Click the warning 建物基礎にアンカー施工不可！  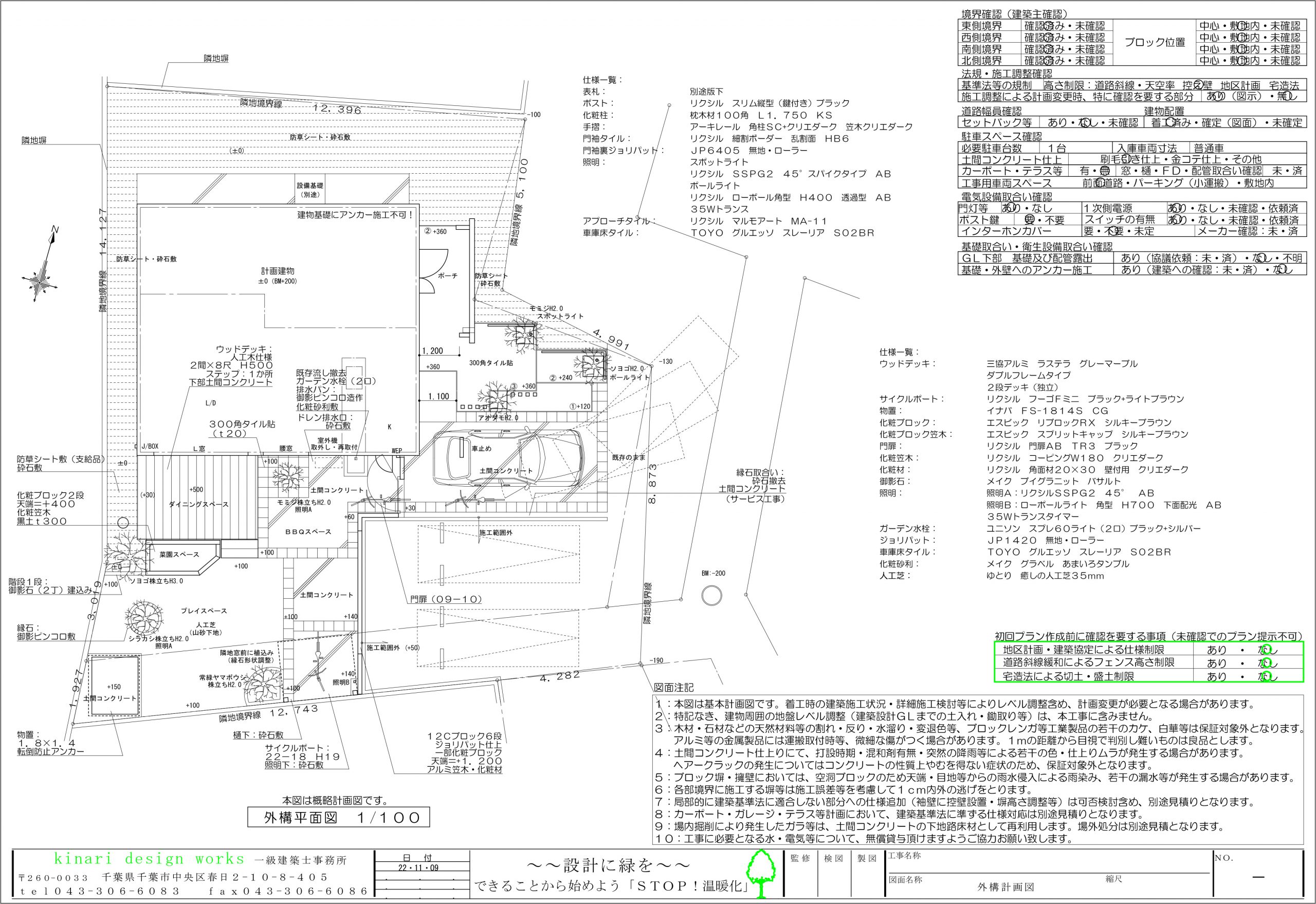(x=356, y=215)
